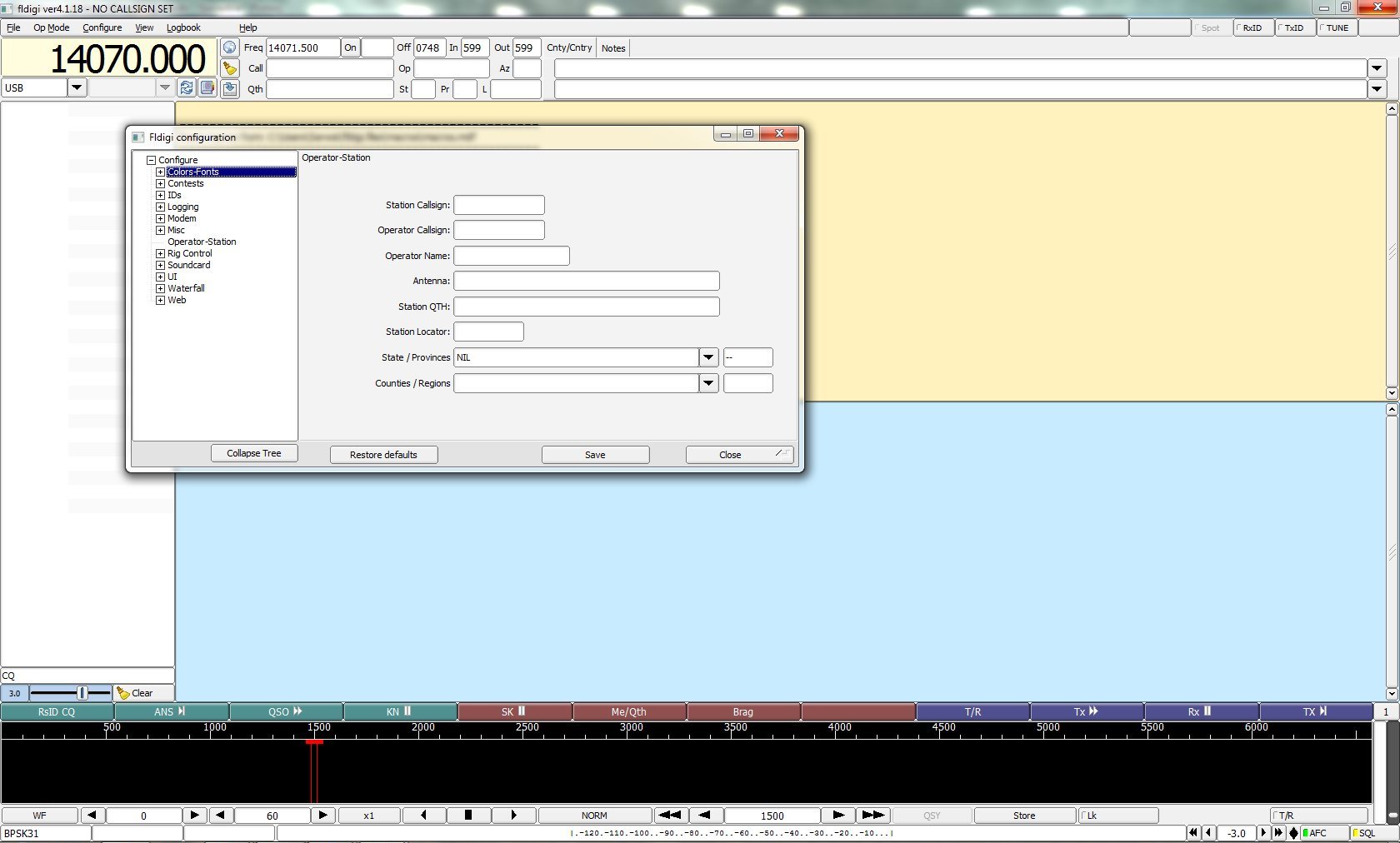Increase waterfall upper level with right arrow near 0
This screenshot has width=1400, height=843.
coord(194,816)
